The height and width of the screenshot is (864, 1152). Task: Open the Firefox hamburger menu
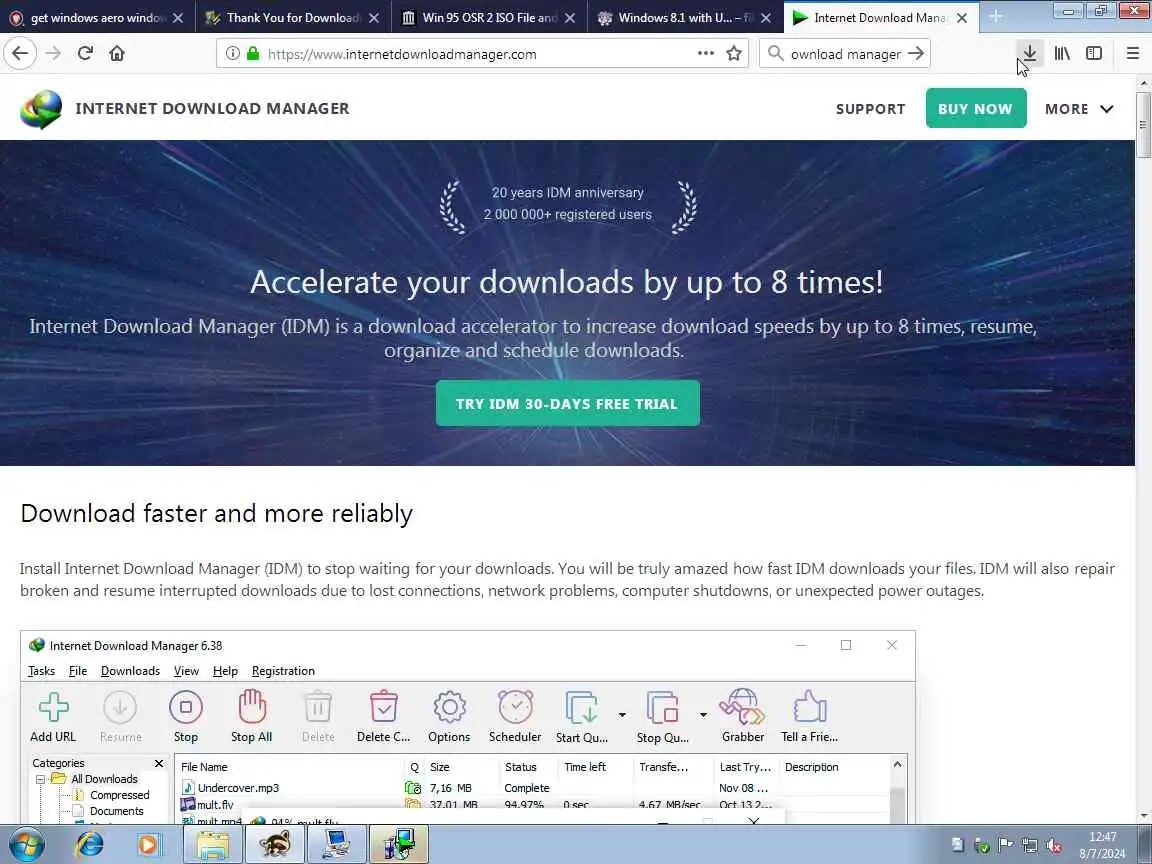click(1132, 53)
